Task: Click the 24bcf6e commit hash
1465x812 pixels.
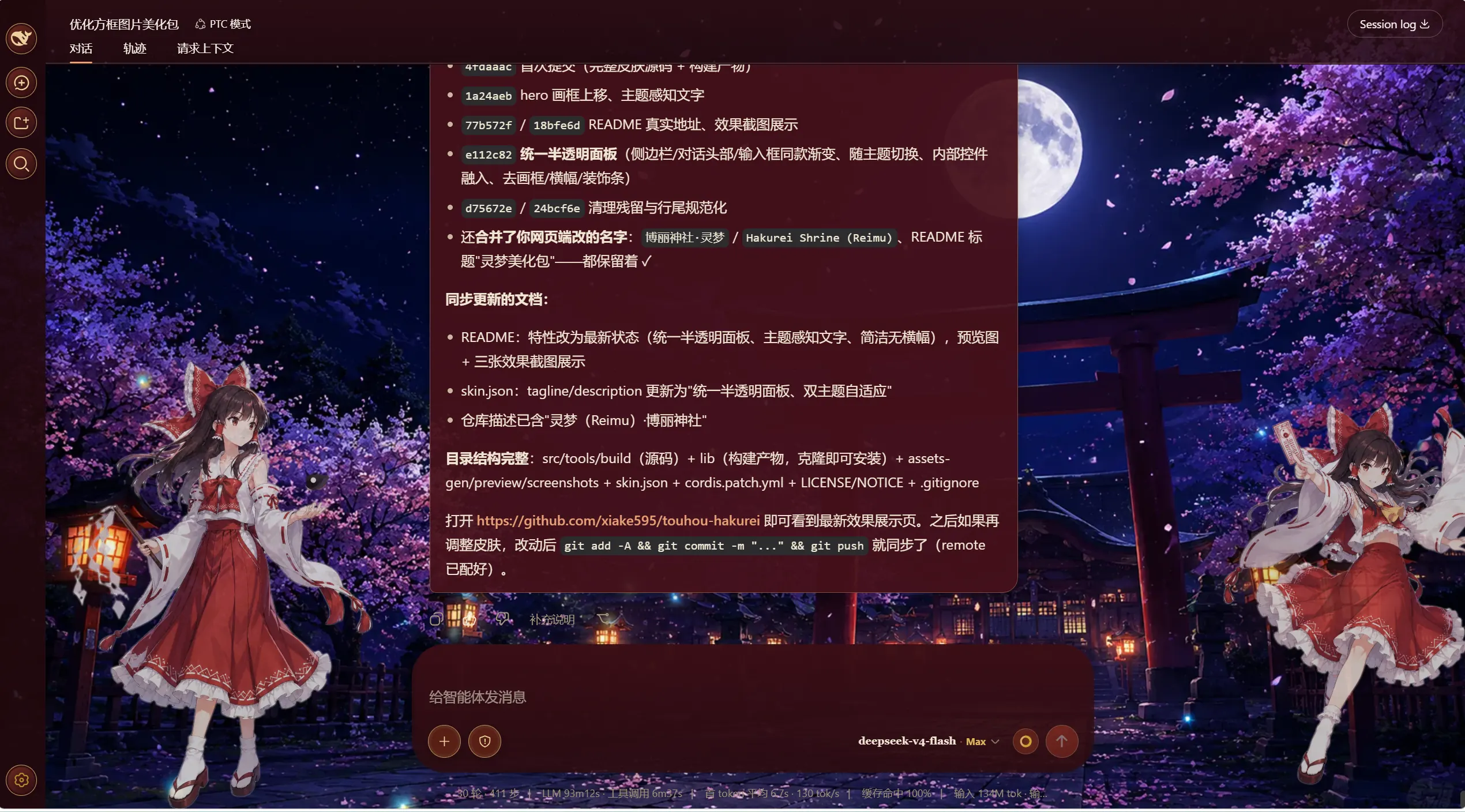Action: pos(556,208)
